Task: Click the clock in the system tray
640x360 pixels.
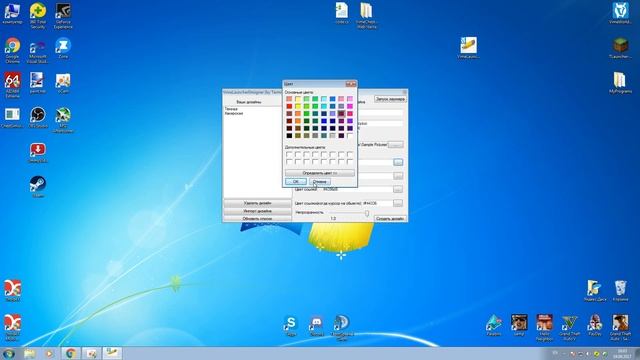Action: coord(622,353)
